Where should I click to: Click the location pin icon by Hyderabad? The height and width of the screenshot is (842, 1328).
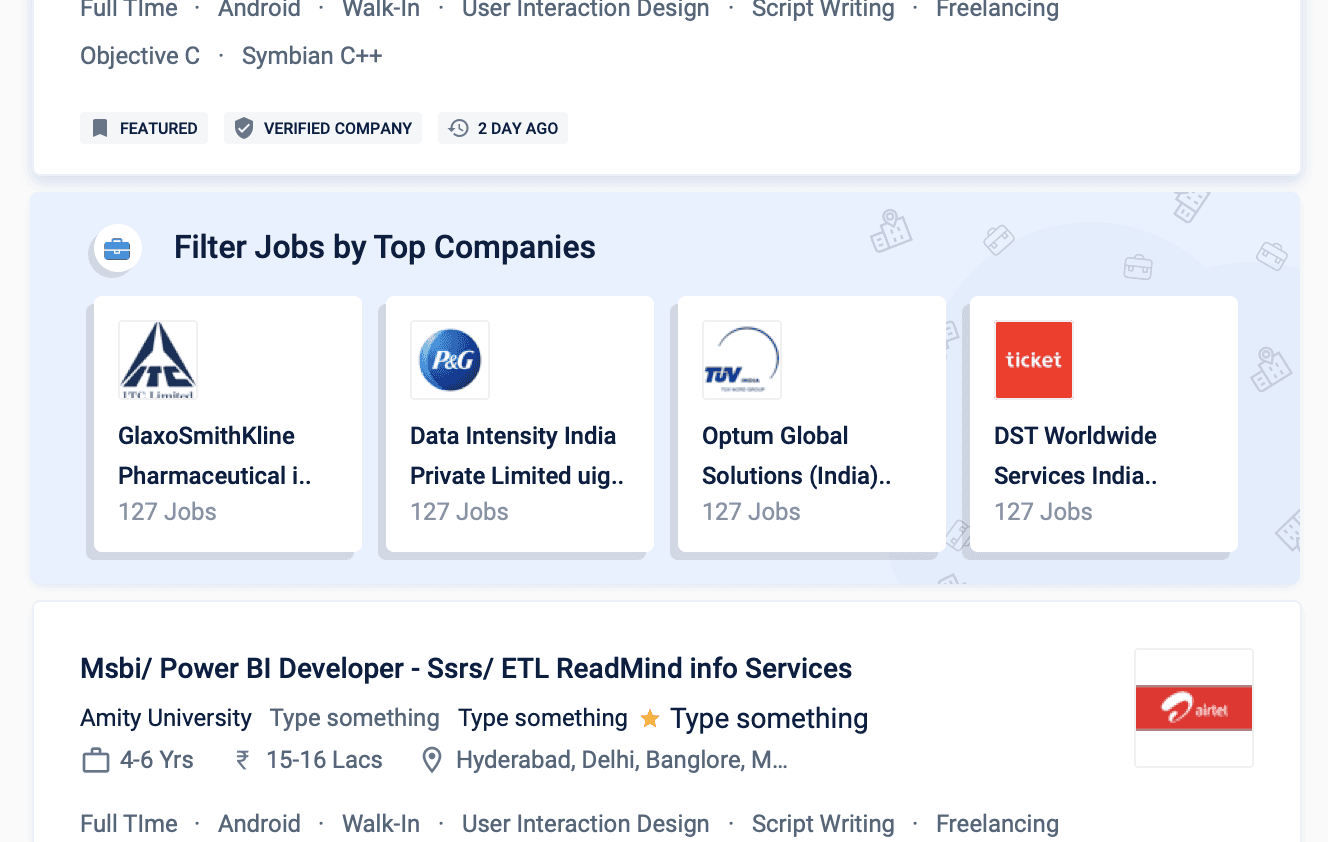[x=432, y=761]
